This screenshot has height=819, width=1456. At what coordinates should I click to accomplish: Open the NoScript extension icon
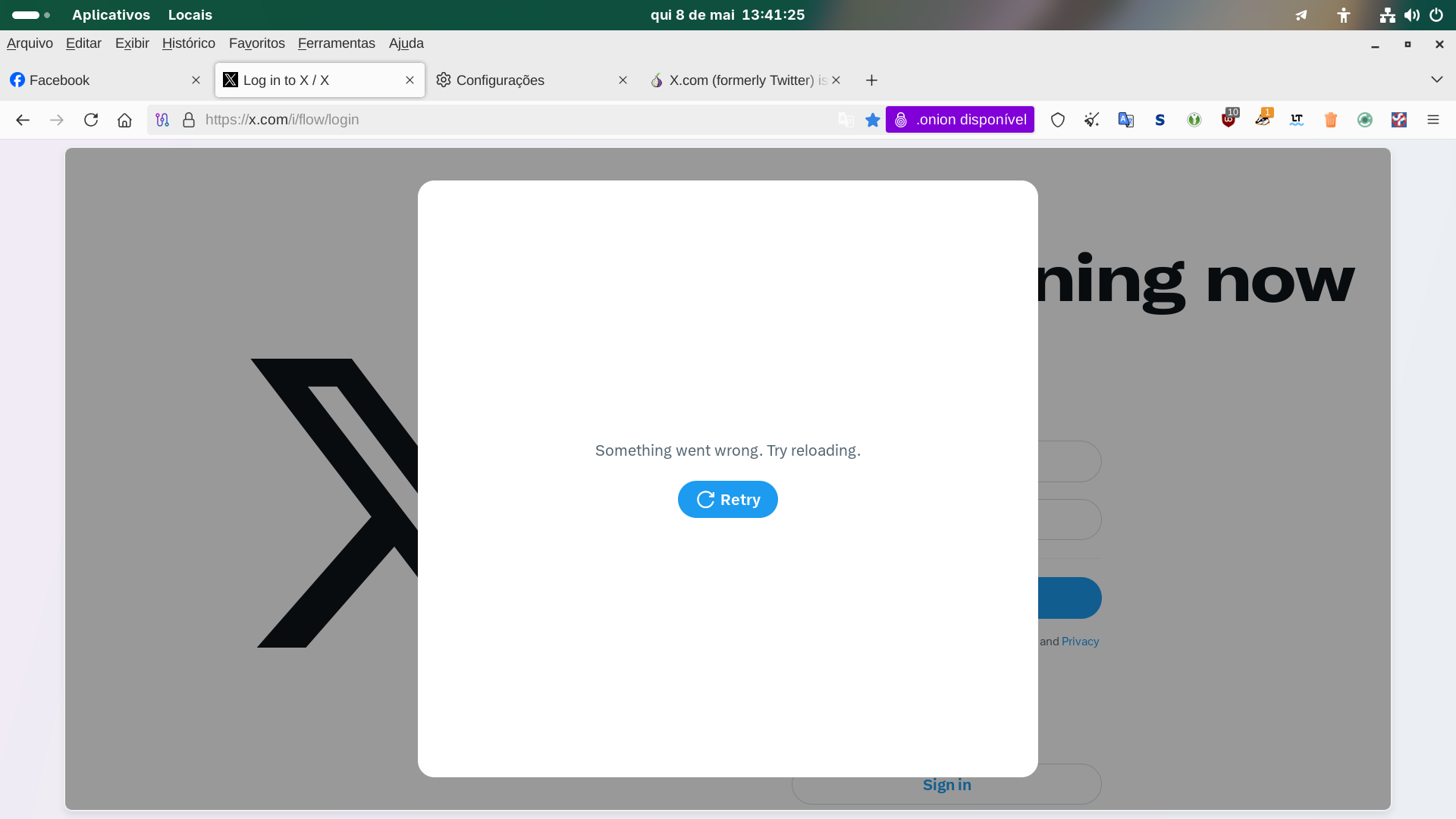coord(1399,120)
